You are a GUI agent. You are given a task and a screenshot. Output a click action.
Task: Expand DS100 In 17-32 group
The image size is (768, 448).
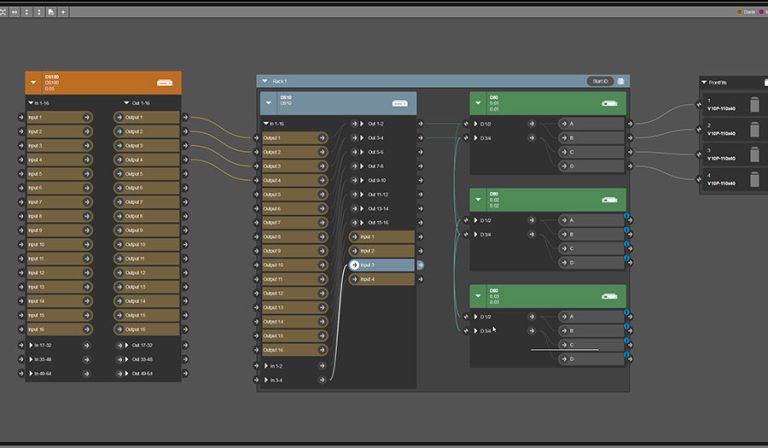[31, 345]
